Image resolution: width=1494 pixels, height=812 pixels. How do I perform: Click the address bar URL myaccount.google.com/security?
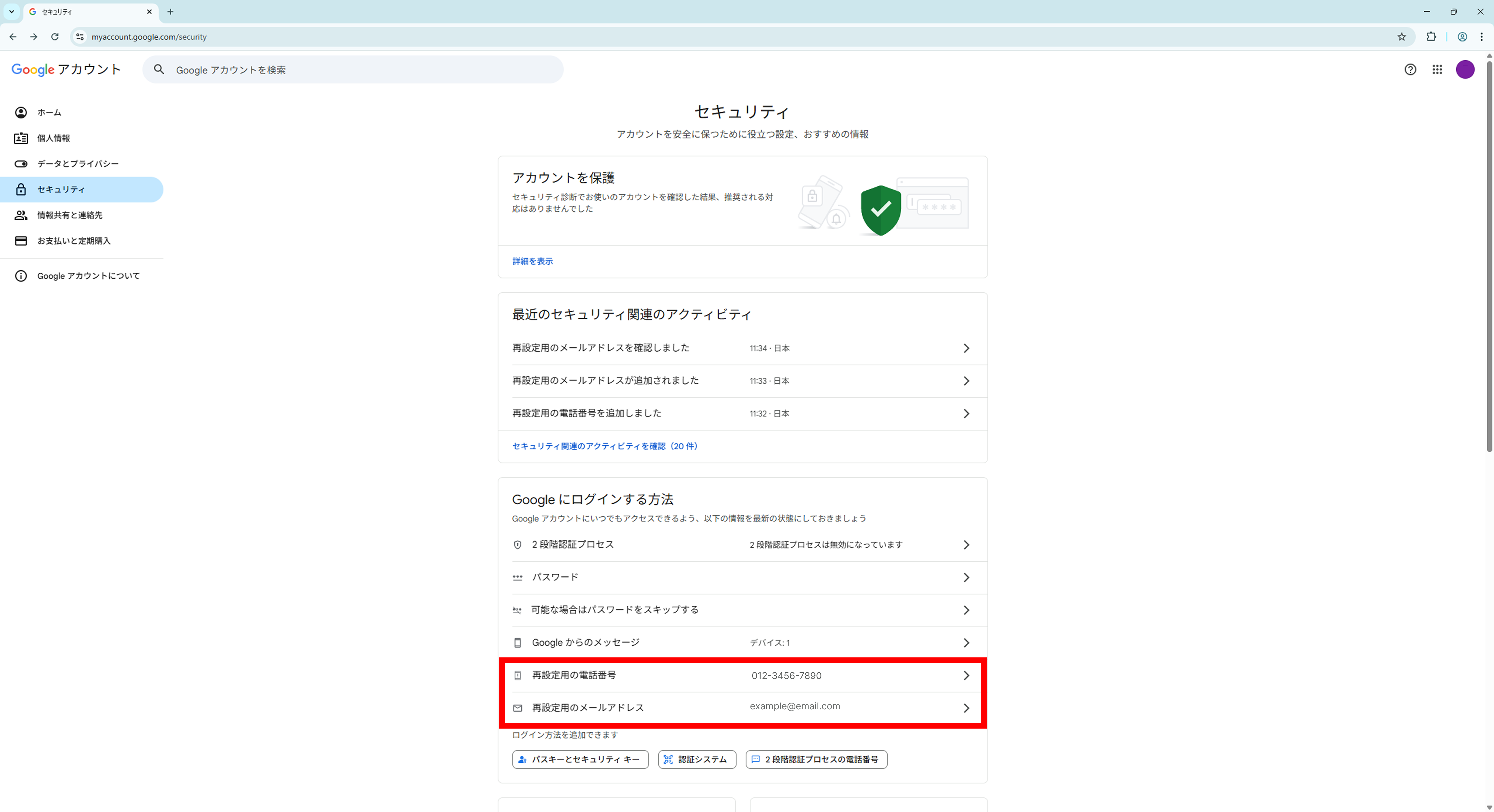click(x=149, y=36)
